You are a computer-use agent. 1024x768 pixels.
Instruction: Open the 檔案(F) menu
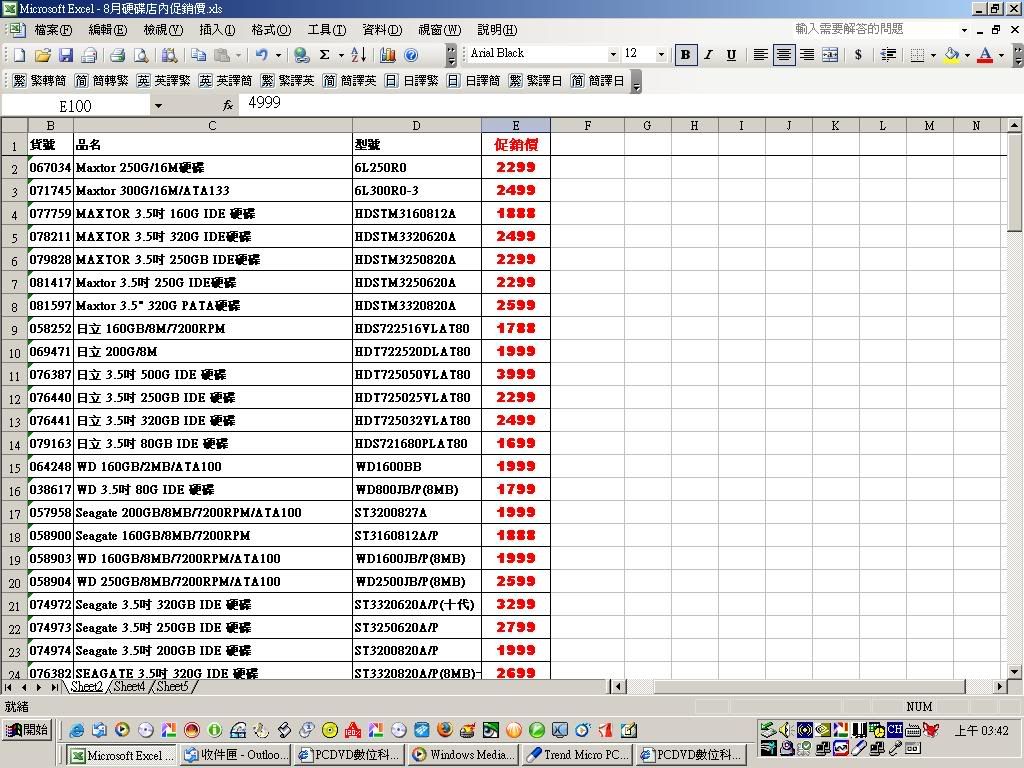(53, 30)
